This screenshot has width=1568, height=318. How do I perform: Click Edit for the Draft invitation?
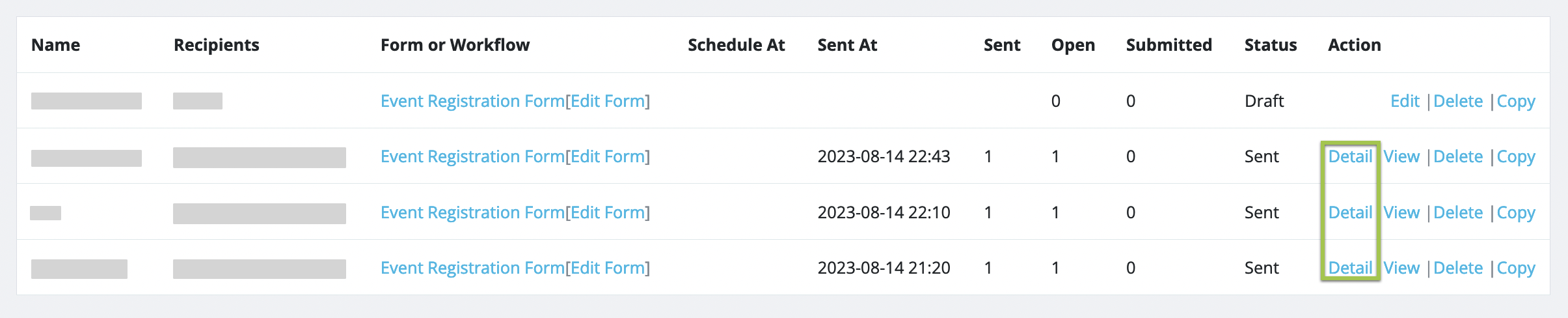pyautogui.click(x=1404, y=101)
